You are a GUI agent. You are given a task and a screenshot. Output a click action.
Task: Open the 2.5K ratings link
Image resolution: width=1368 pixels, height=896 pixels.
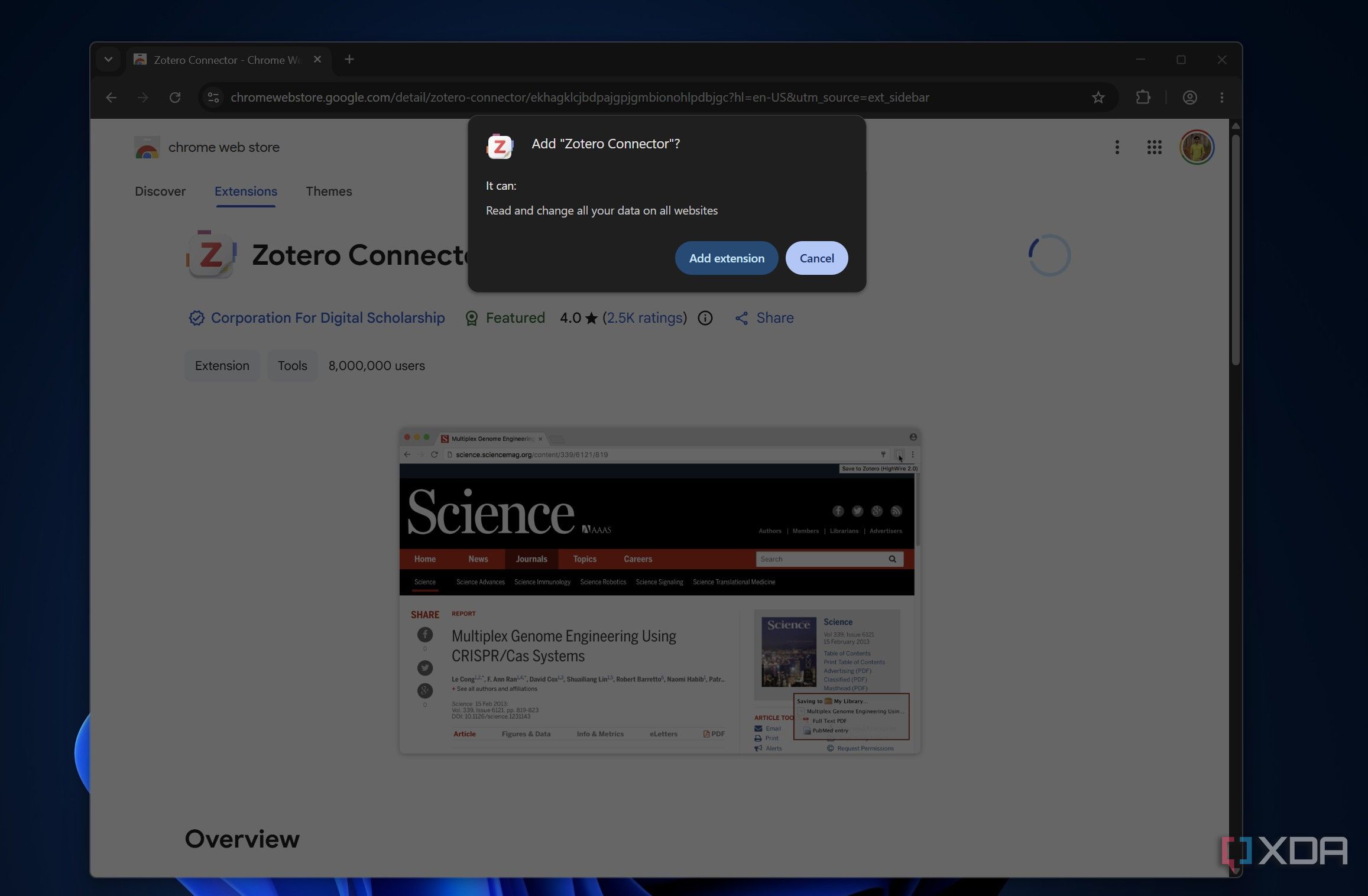click(644, 318)
